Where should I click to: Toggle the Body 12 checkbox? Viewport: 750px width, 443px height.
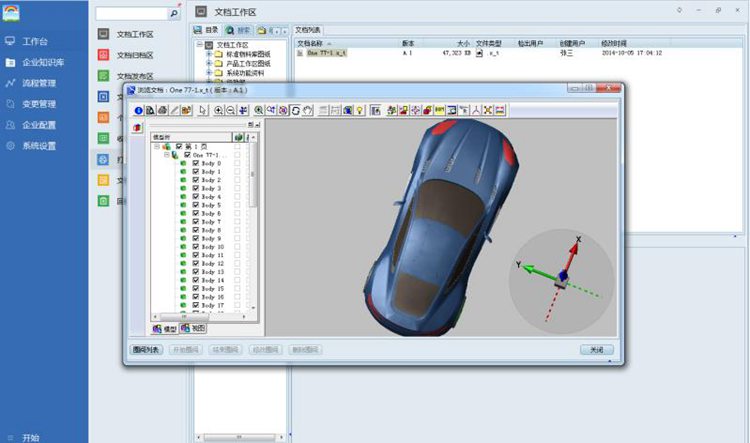[196, 264]
